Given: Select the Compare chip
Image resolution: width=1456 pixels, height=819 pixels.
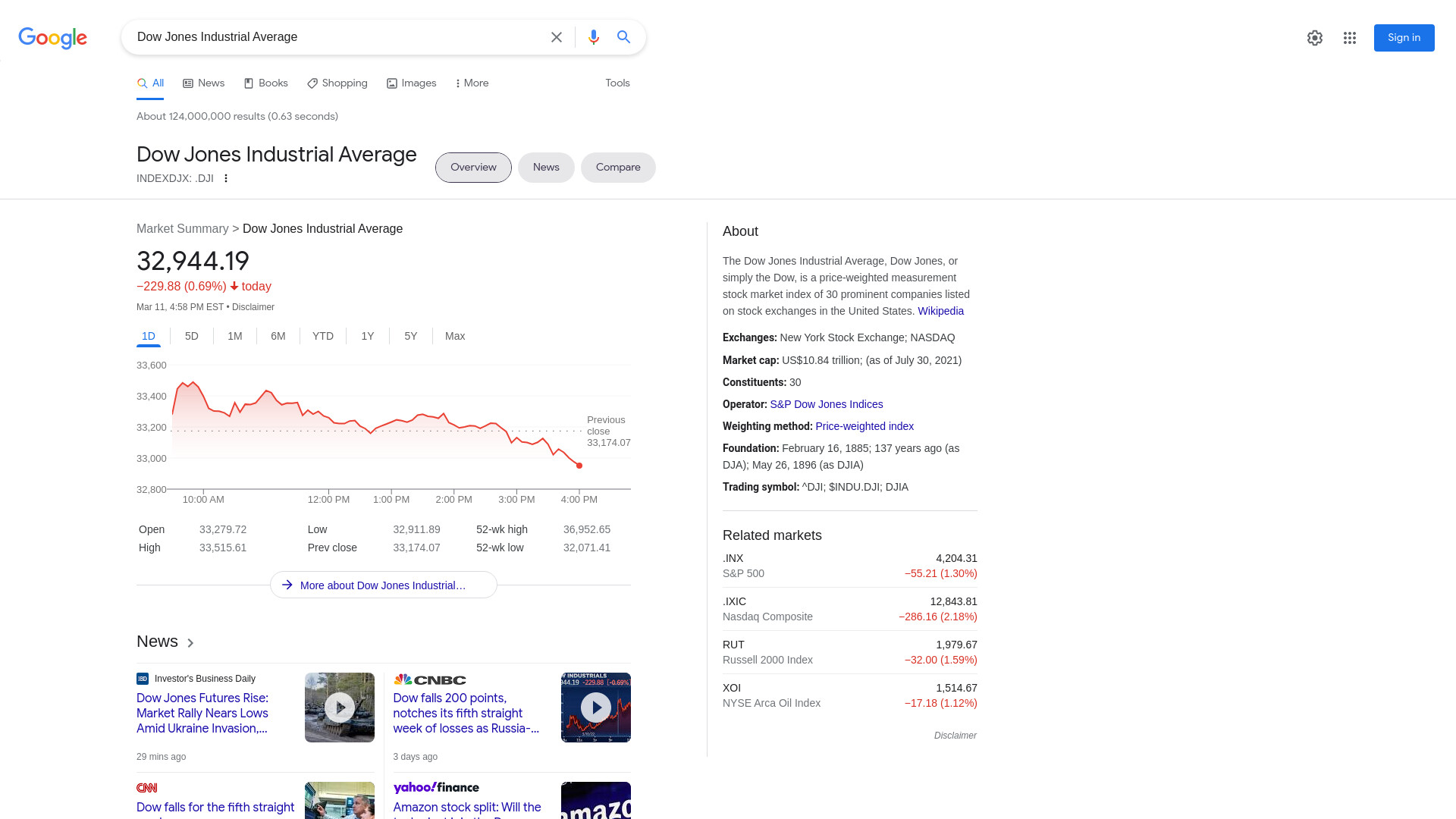Looking at the screenshot, I should tap(618, 168).
